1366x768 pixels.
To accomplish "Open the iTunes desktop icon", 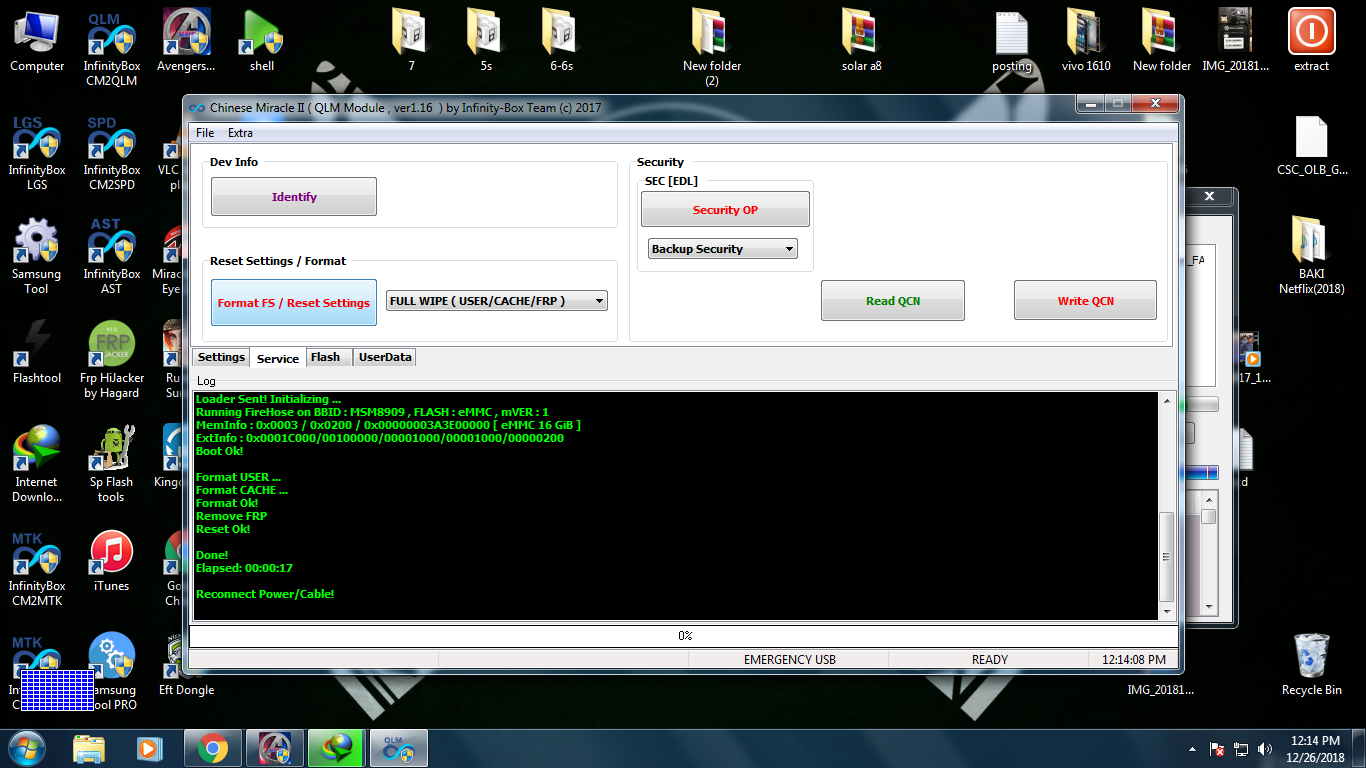I will pos(112,561).
